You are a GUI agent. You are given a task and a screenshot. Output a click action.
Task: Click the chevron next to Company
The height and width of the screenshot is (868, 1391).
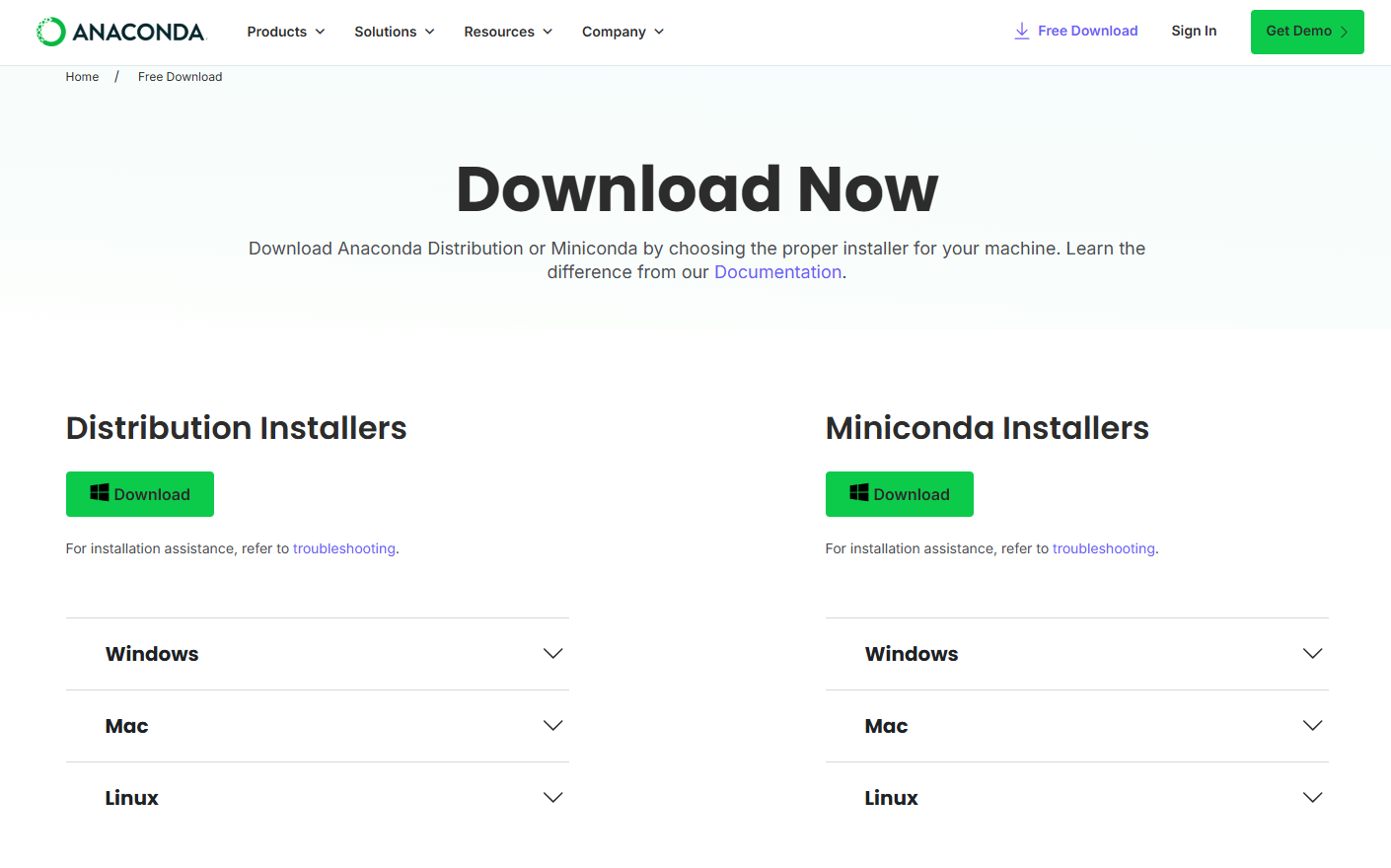pos(659,32)
